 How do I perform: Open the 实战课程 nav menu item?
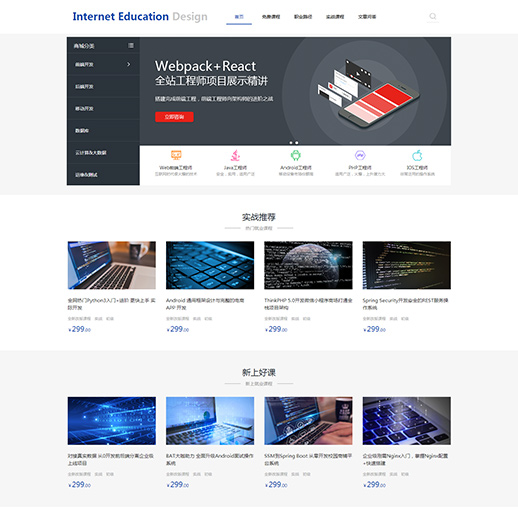point(335,17)
